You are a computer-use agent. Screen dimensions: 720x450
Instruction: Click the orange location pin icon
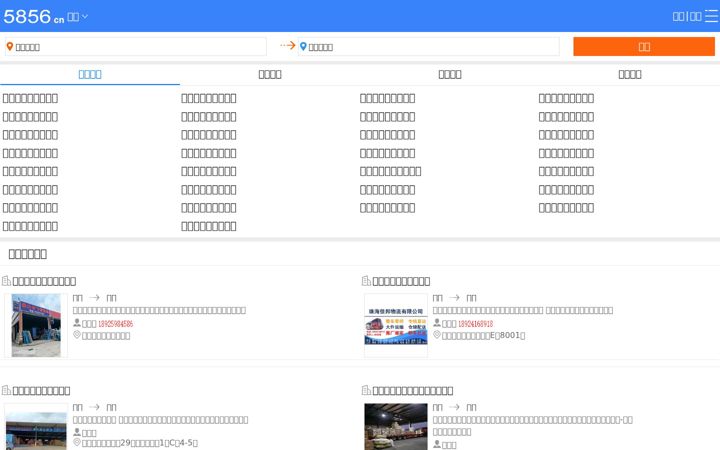pos(10,46)
